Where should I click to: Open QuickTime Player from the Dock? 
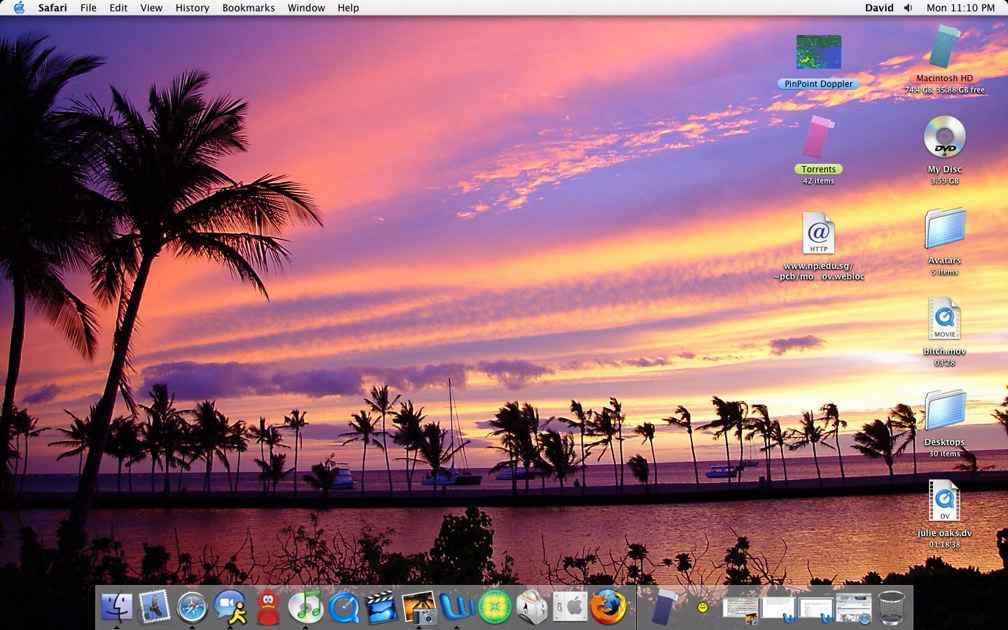point(344,608)
